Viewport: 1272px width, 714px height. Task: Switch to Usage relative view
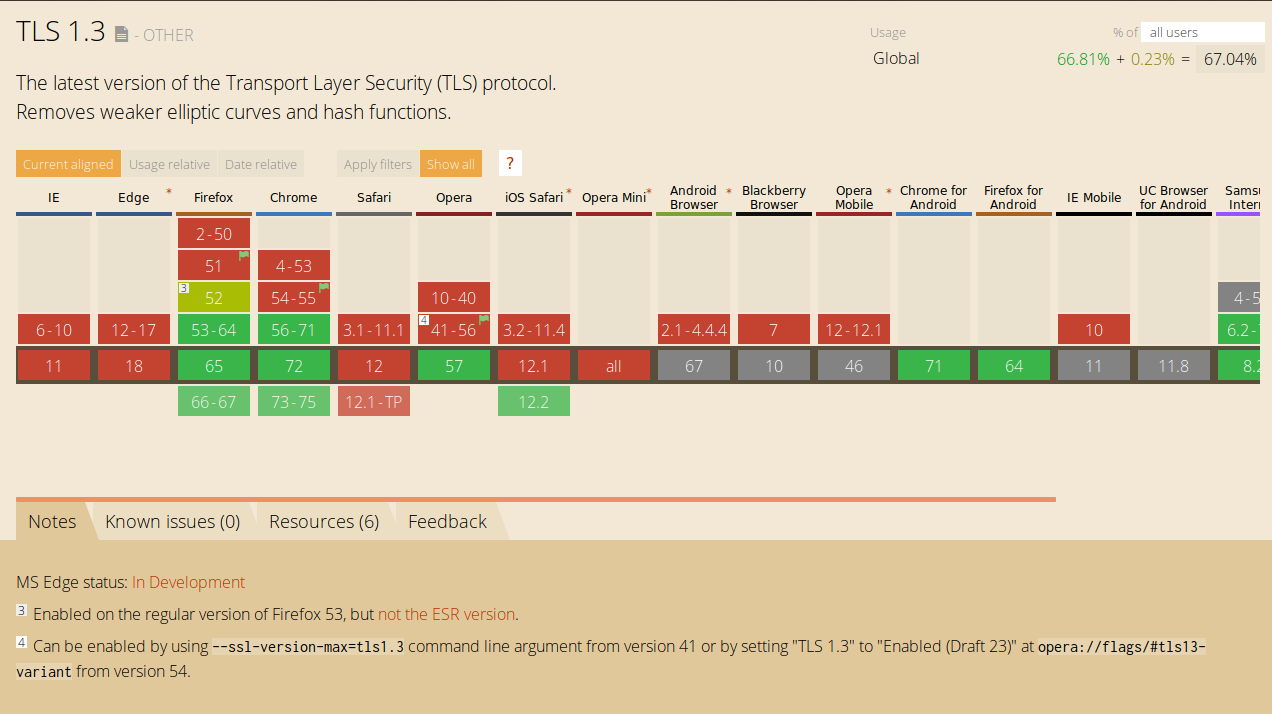click(169, 164)
